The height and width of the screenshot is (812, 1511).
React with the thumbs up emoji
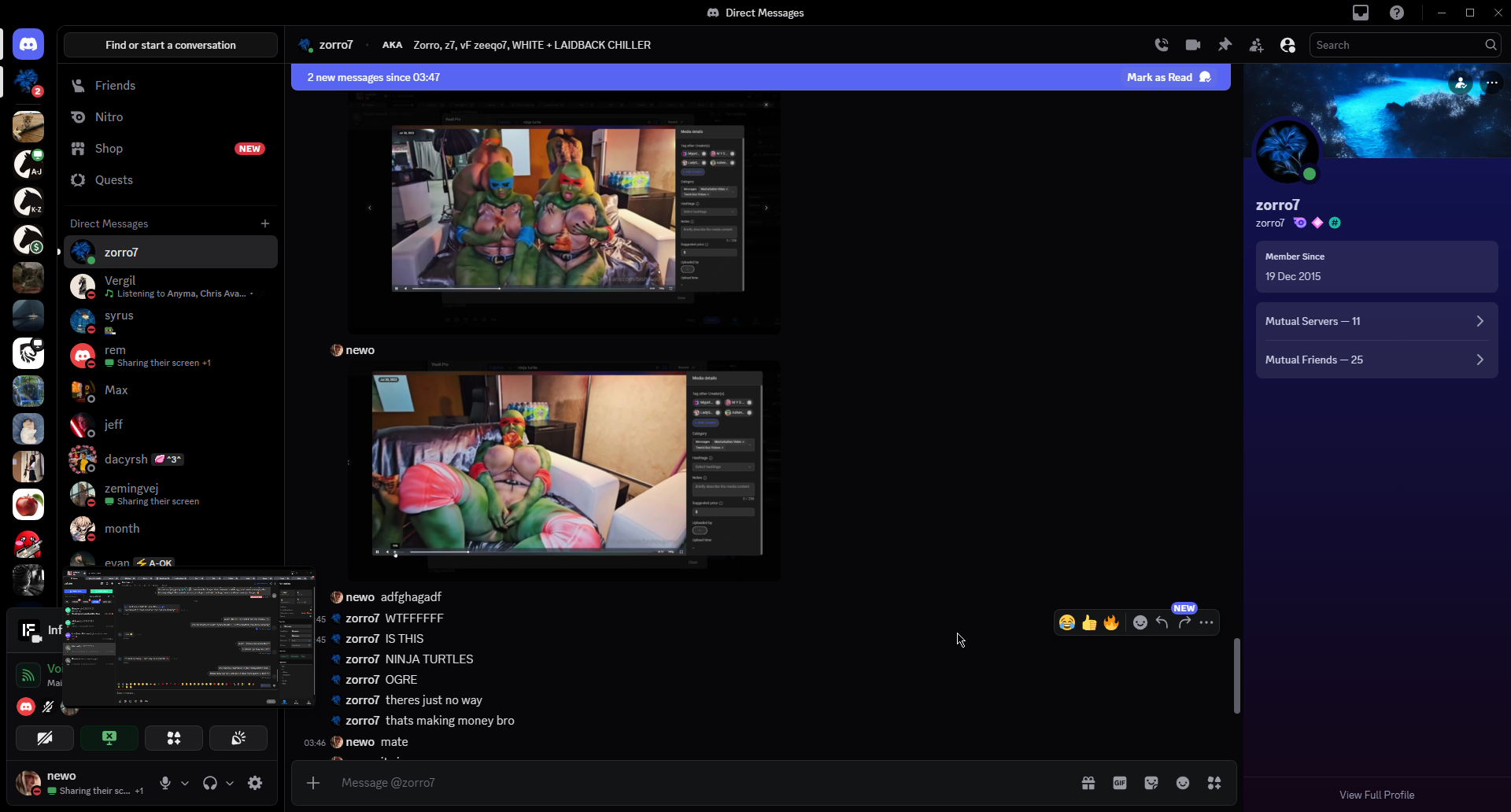(1089, 622)
